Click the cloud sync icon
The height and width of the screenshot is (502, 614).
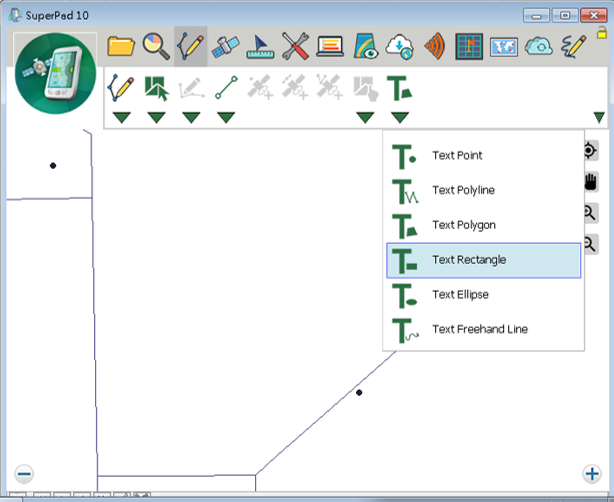[538, 47]
